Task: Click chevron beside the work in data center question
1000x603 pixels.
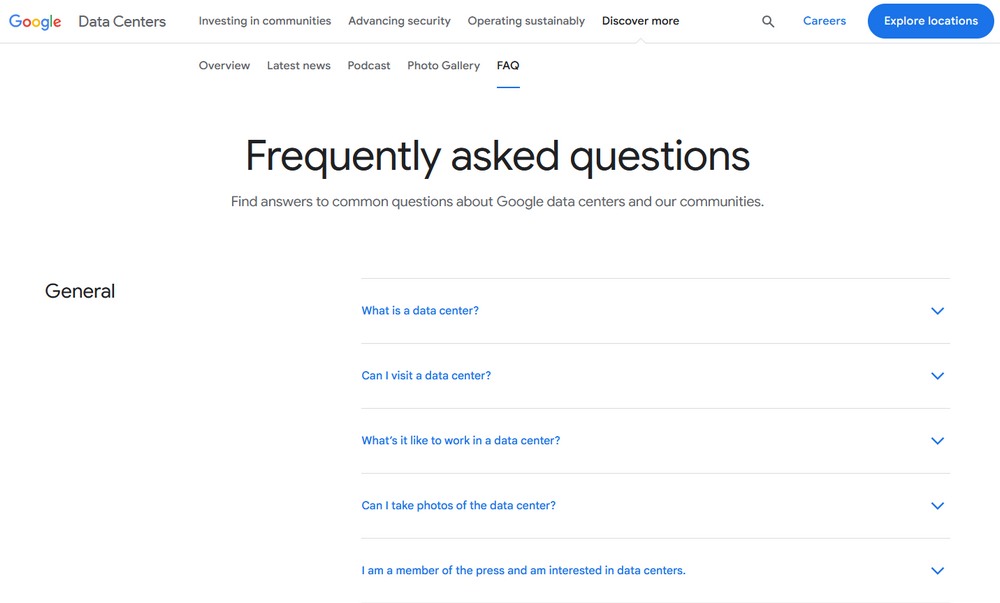Action: (937, 441)
